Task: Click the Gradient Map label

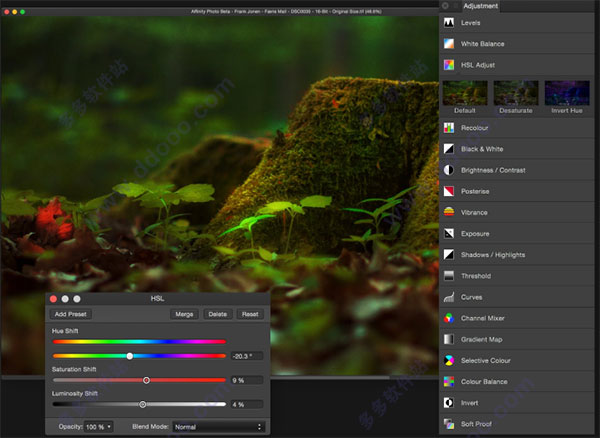Action: [x=481, y=339]
